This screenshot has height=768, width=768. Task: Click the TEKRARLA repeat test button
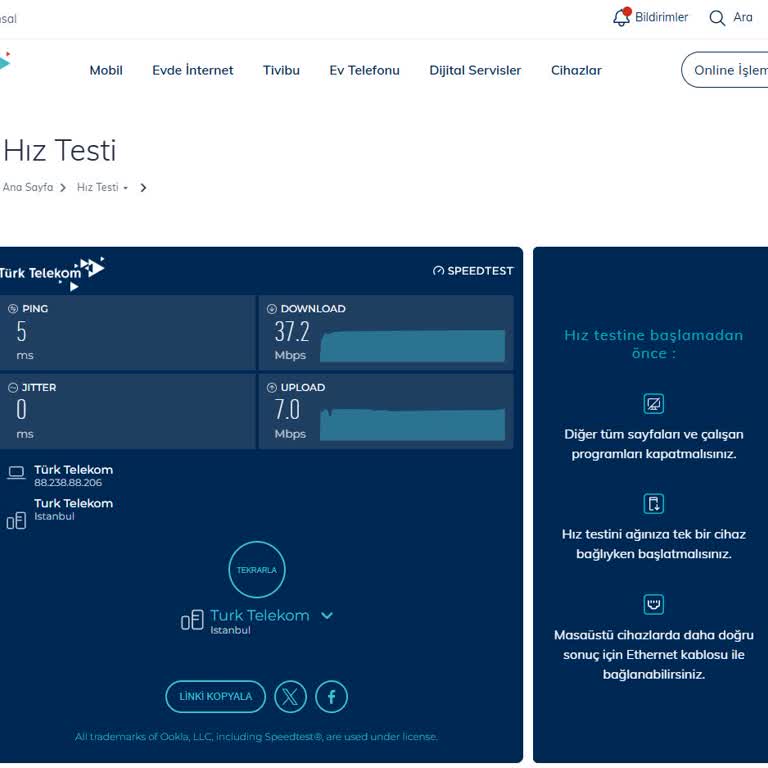point(257,570)
